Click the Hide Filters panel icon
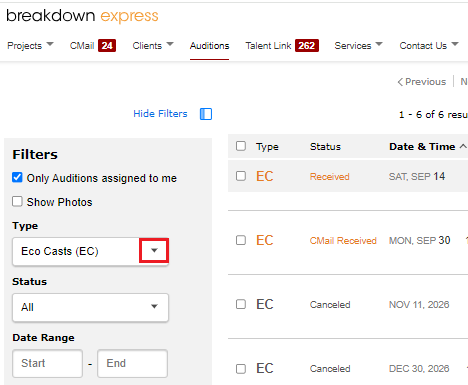Image resolution: width=468 pixels, height=385 pixels. [x=206, y=114]
